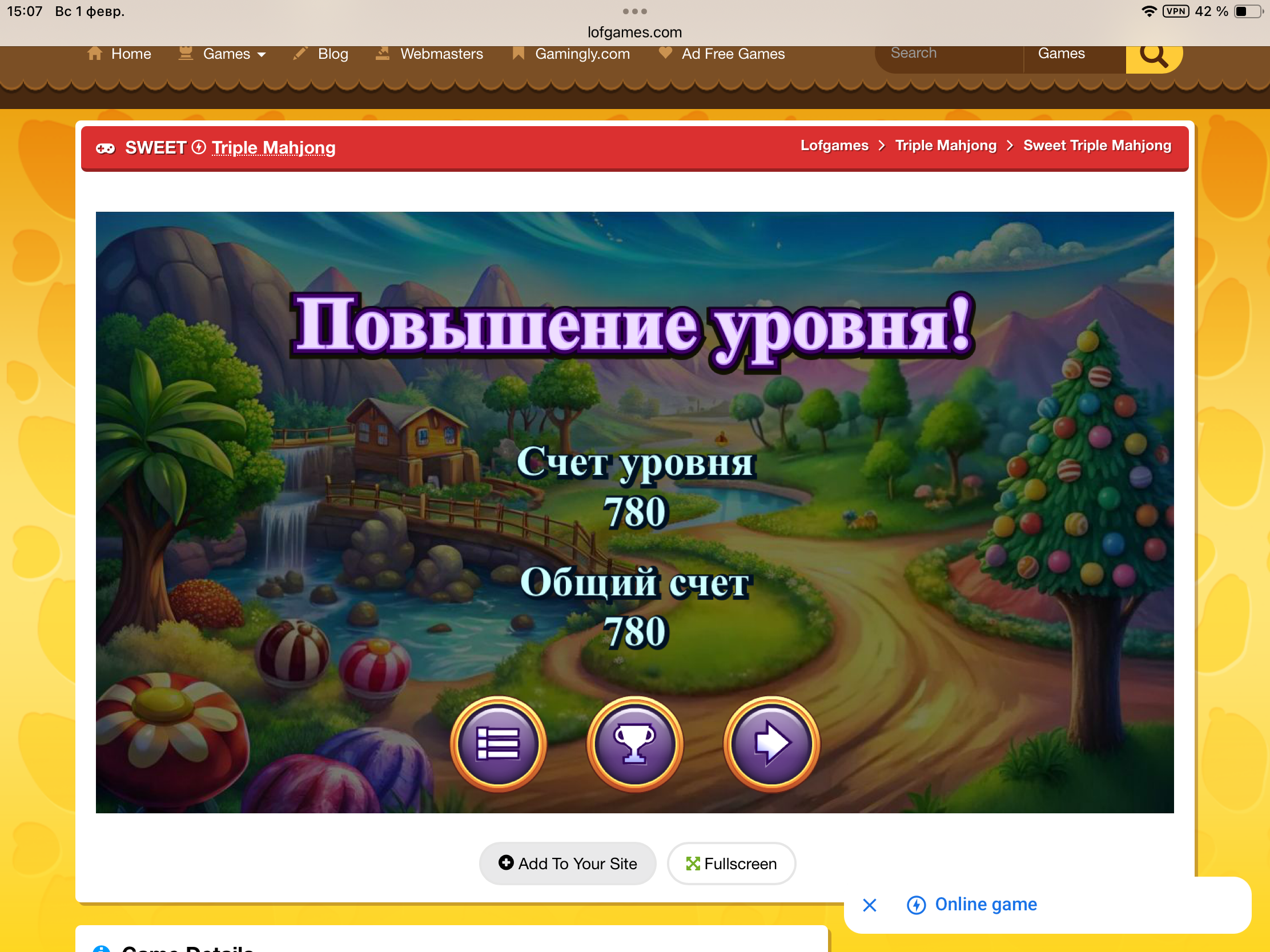The image size is (1270, 952).
Task: Open Ad Free Games page
Action: 733,54
